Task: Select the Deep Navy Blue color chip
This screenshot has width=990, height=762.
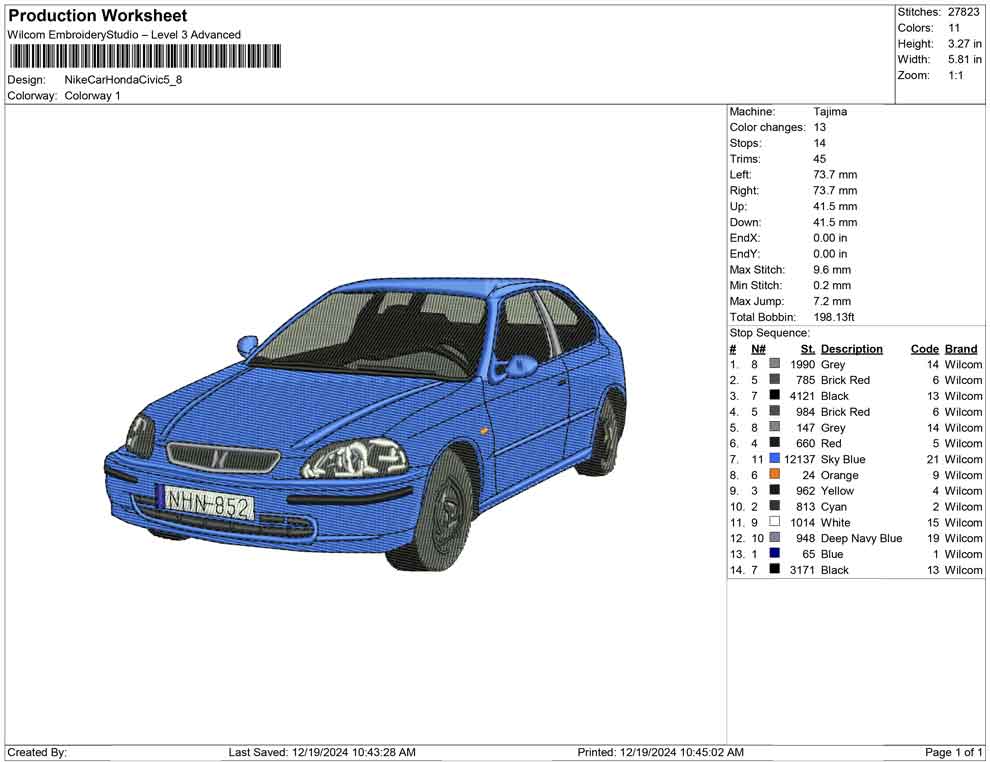Action: [773, 538]
